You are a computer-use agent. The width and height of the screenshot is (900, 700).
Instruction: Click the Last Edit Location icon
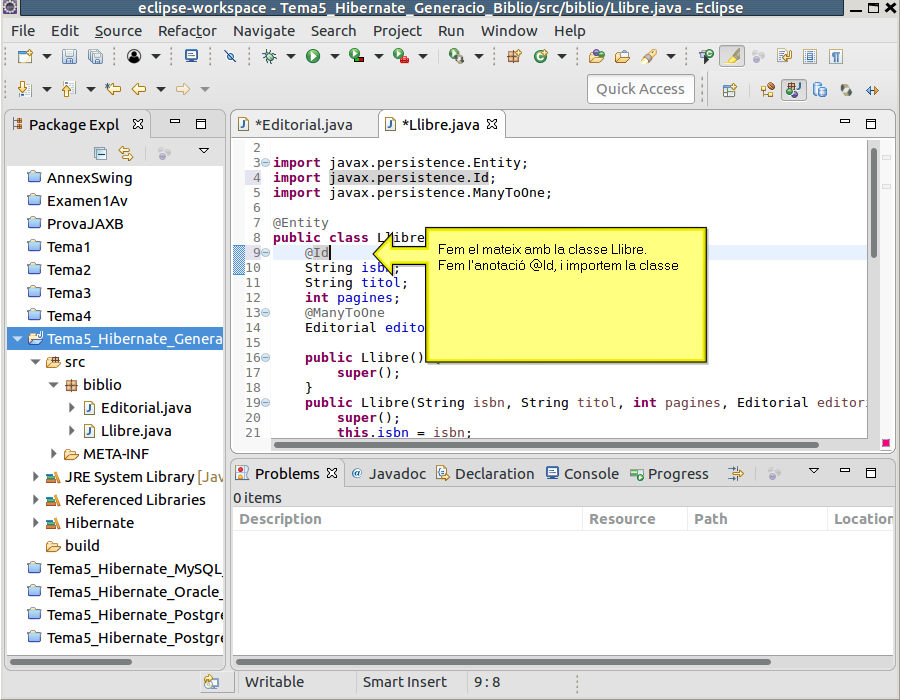tap(113, 90)
